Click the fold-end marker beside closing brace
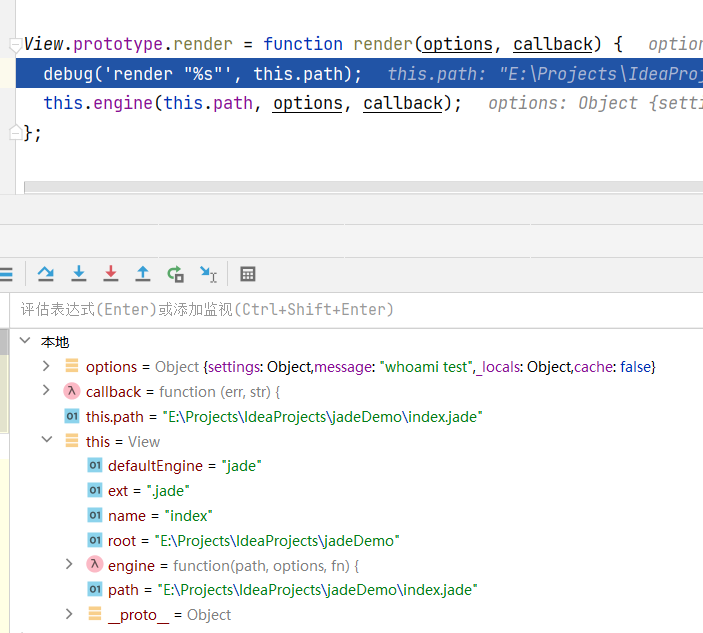 pos(16,133)
